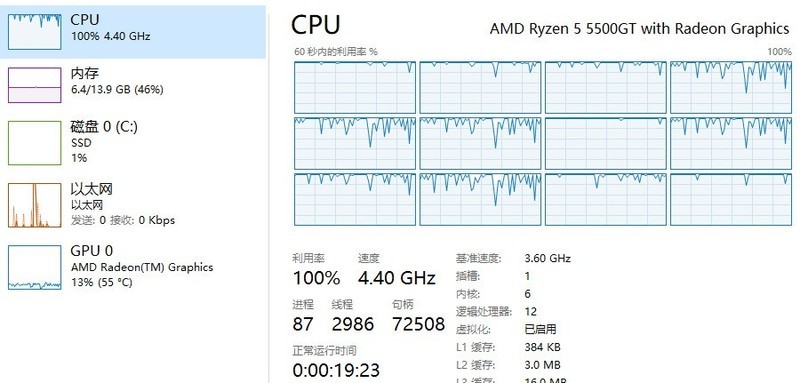Click the top-right logical processor graph
Image resolution: width=800 pixels, height=383 pixels.
click(x=731, y=87)
